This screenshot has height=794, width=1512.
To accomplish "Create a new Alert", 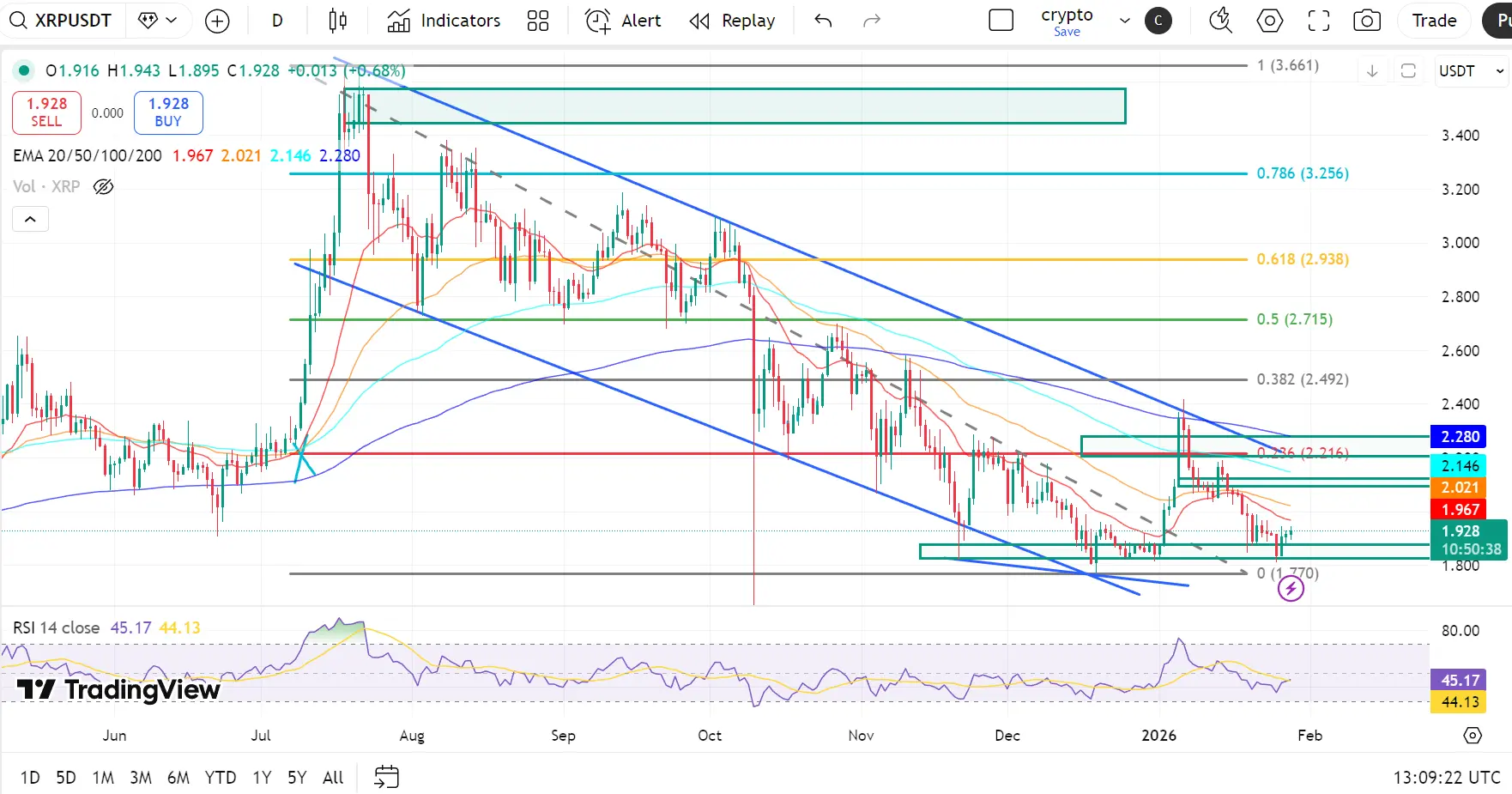I will [x=623, y=21].
